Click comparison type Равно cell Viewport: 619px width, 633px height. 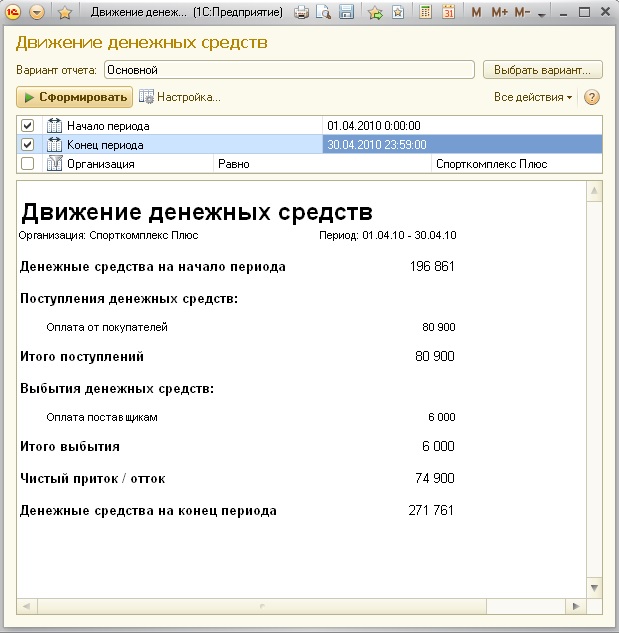tap(322, 164)
